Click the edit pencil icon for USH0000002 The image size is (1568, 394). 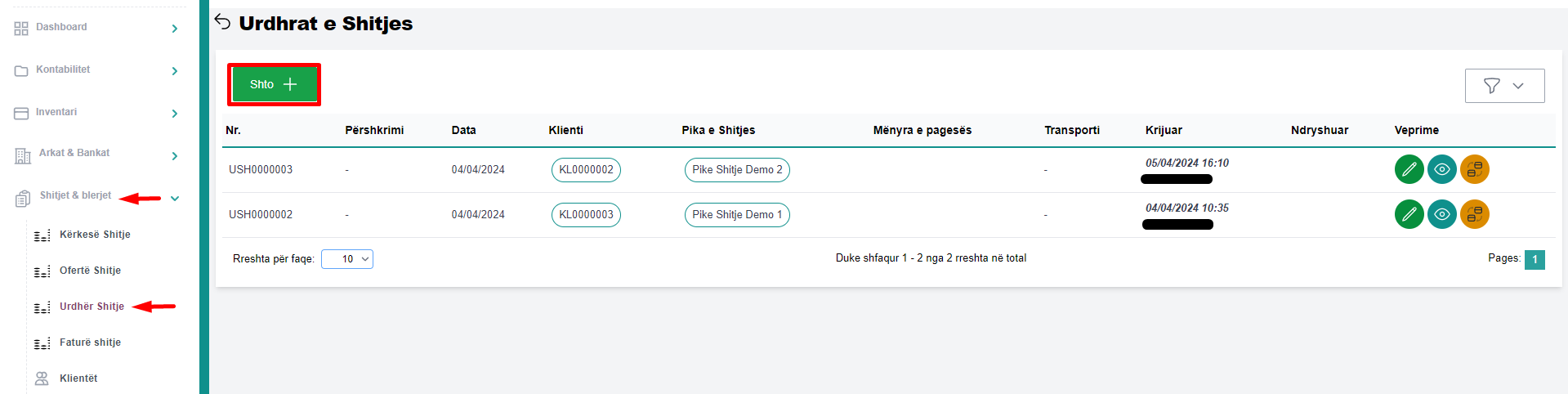coord(1409,214)
